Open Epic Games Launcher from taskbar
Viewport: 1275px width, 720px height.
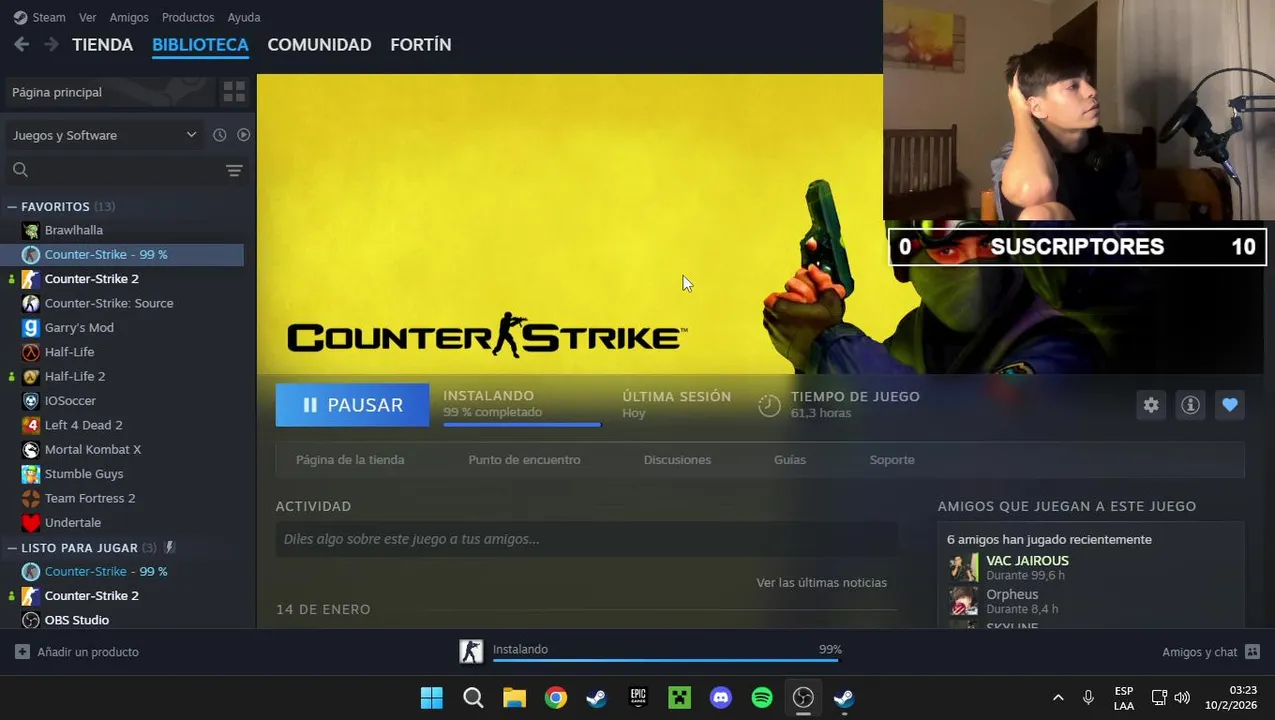click(x=638, y=698)
